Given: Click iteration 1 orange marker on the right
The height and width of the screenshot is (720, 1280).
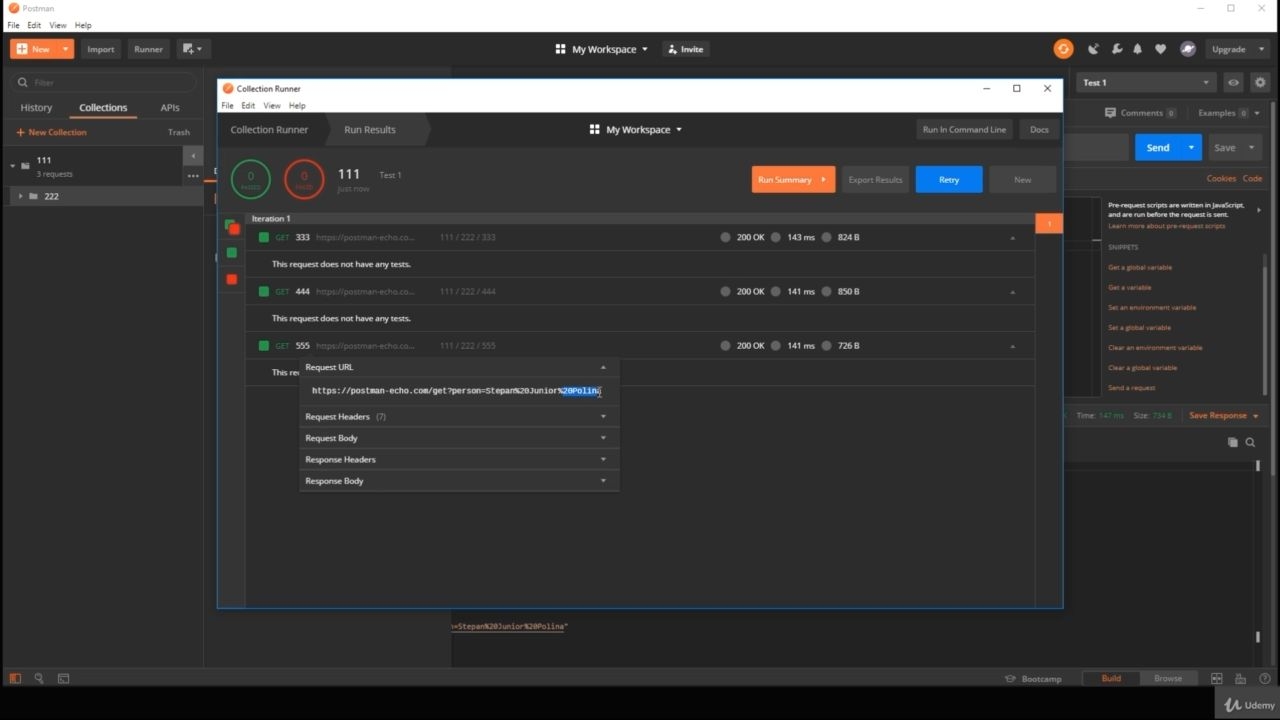Looking at the screenshot, I should coord(1049,224).
